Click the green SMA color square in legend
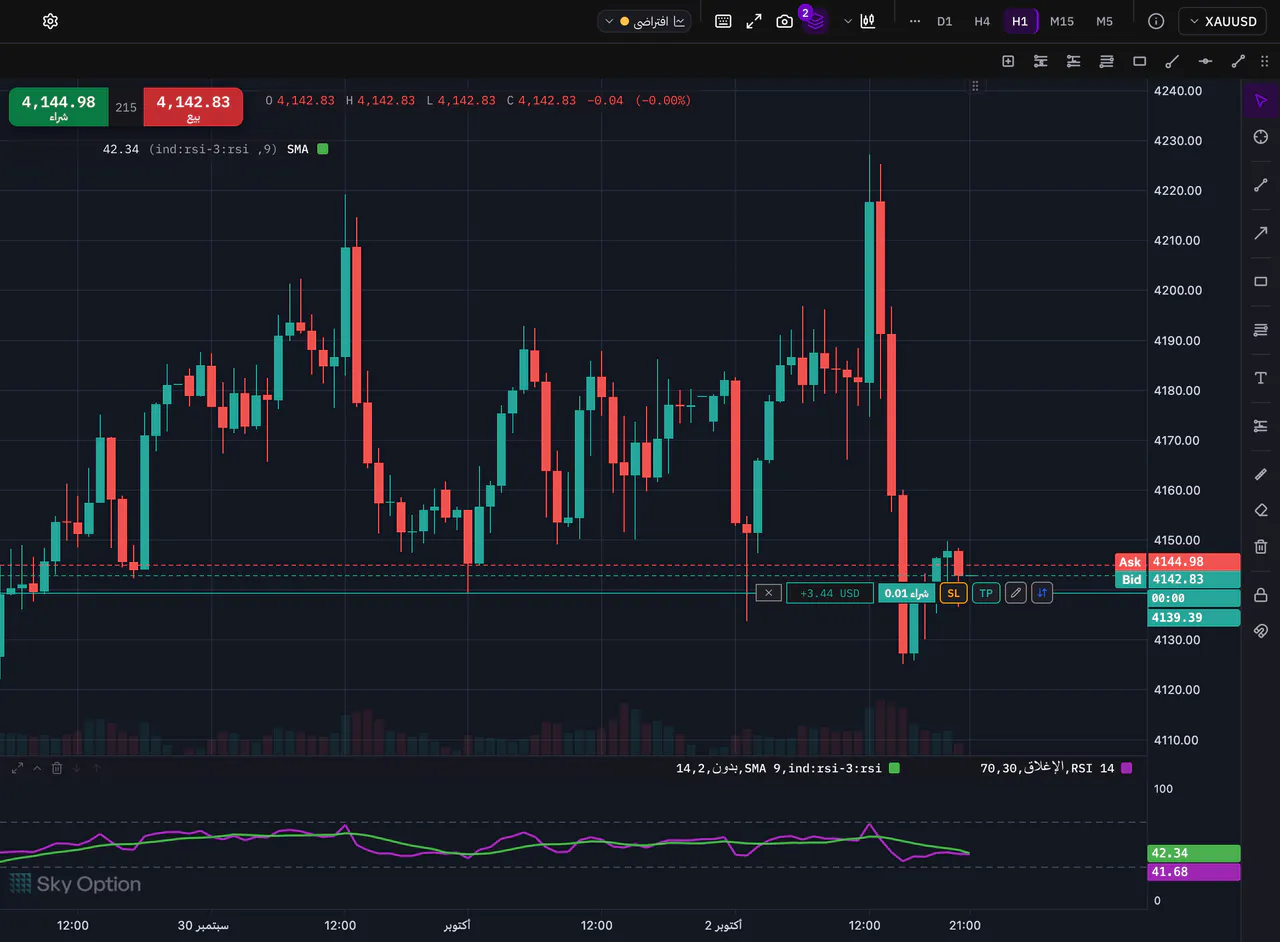 pyautogui.click(x=322, y=149)
